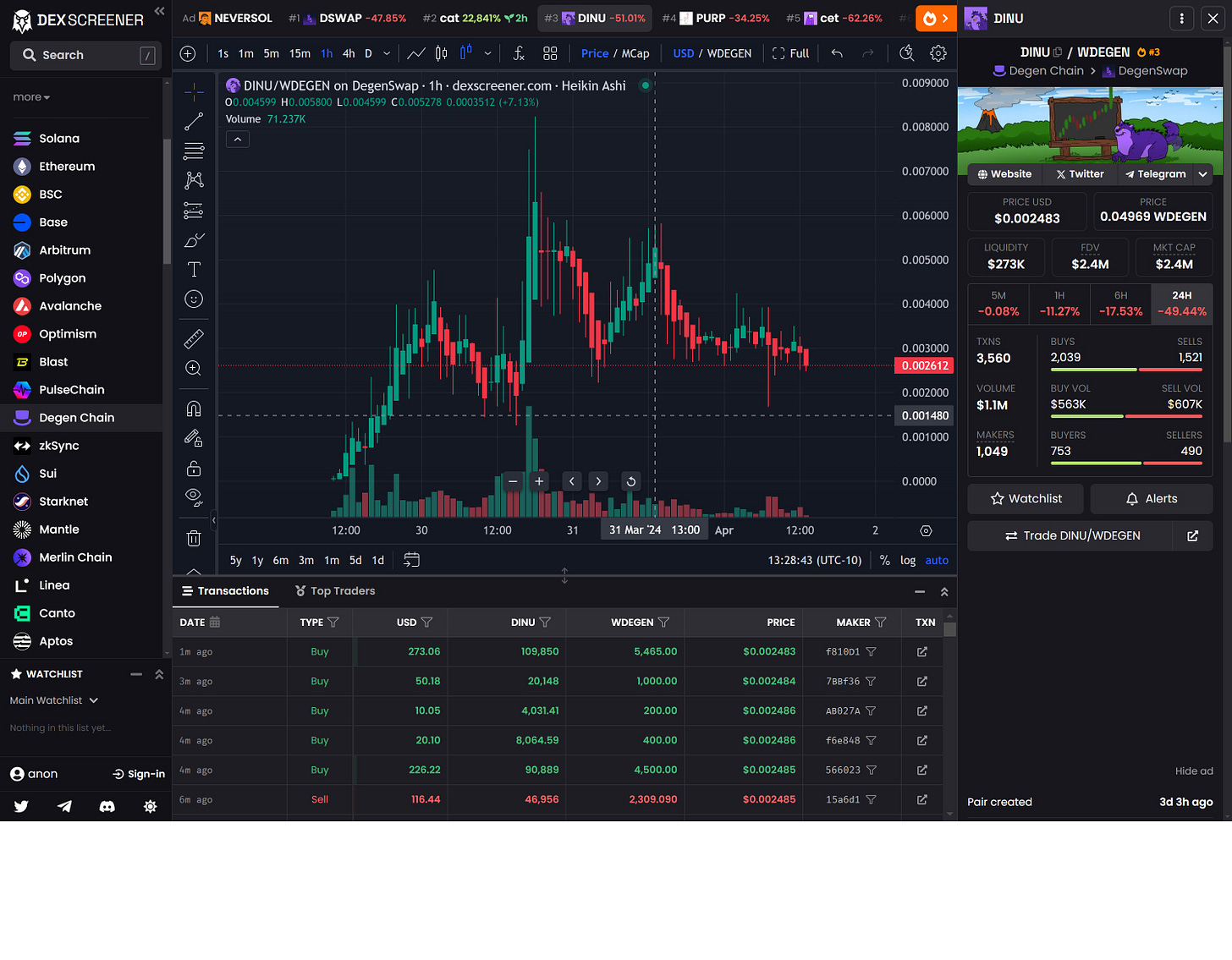The width and height of the screenshot is (1232, 960).
Task: Open chart settings gear
Action: 938,53
